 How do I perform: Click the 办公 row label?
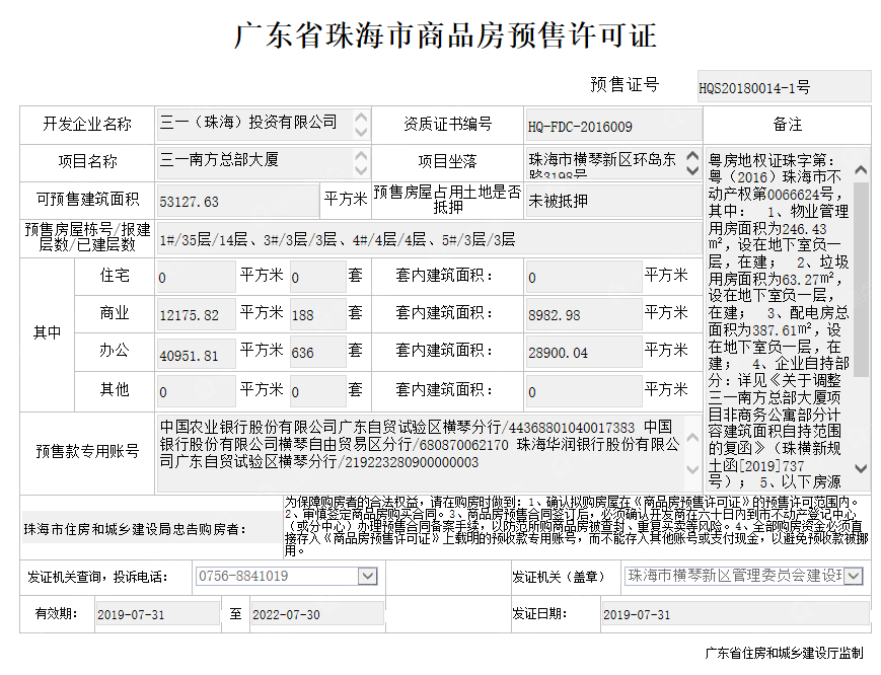[x=115, y=351]
